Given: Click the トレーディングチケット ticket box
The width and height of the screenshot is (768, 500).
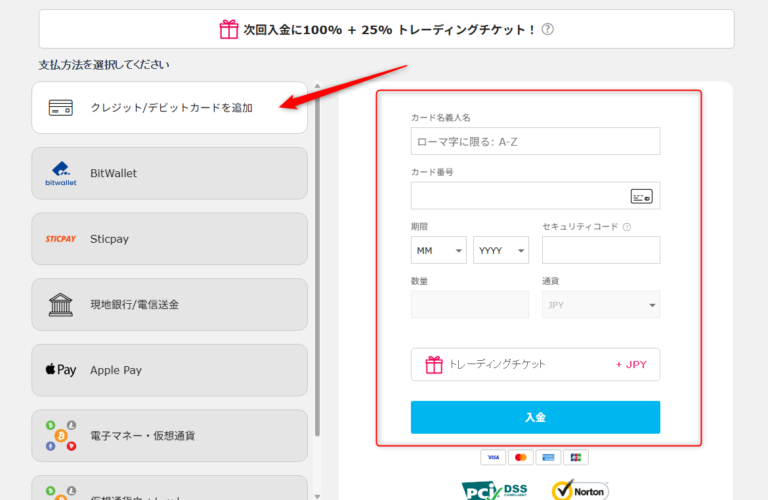Looking at the screenshot, I should click(x=535, y=365).
